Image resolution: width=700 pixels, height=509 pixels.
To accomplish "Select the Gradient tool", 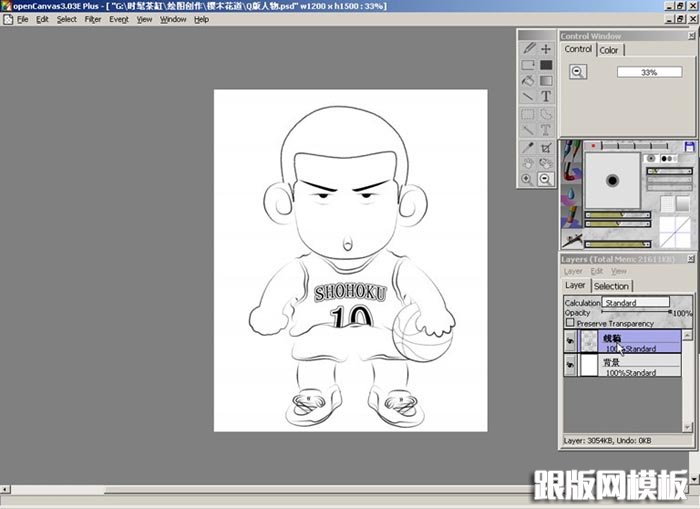I will [546, 80].
